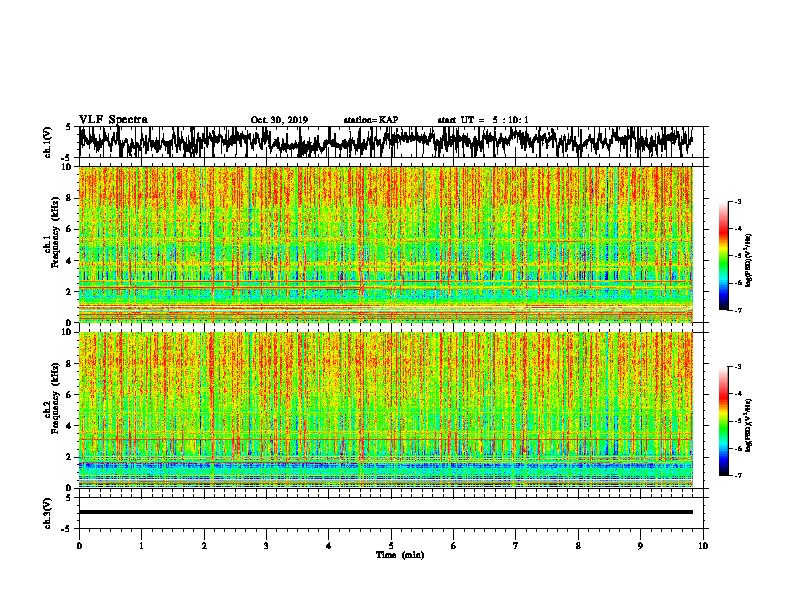Click the flat black ch.3 signal line

coord(385,512)
